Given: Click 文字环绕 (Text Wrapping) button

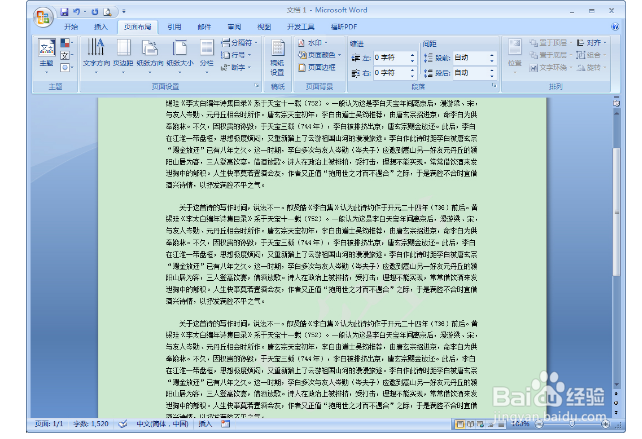Looking at the screenshot, I should [549, 67].
